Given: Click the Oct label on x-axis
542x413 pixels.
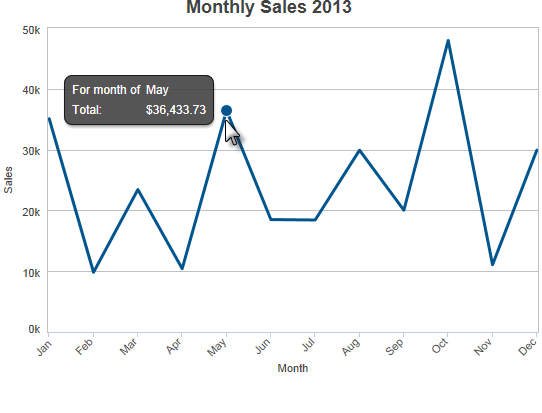Looking at the screenshot, I should tap(440, 346).
